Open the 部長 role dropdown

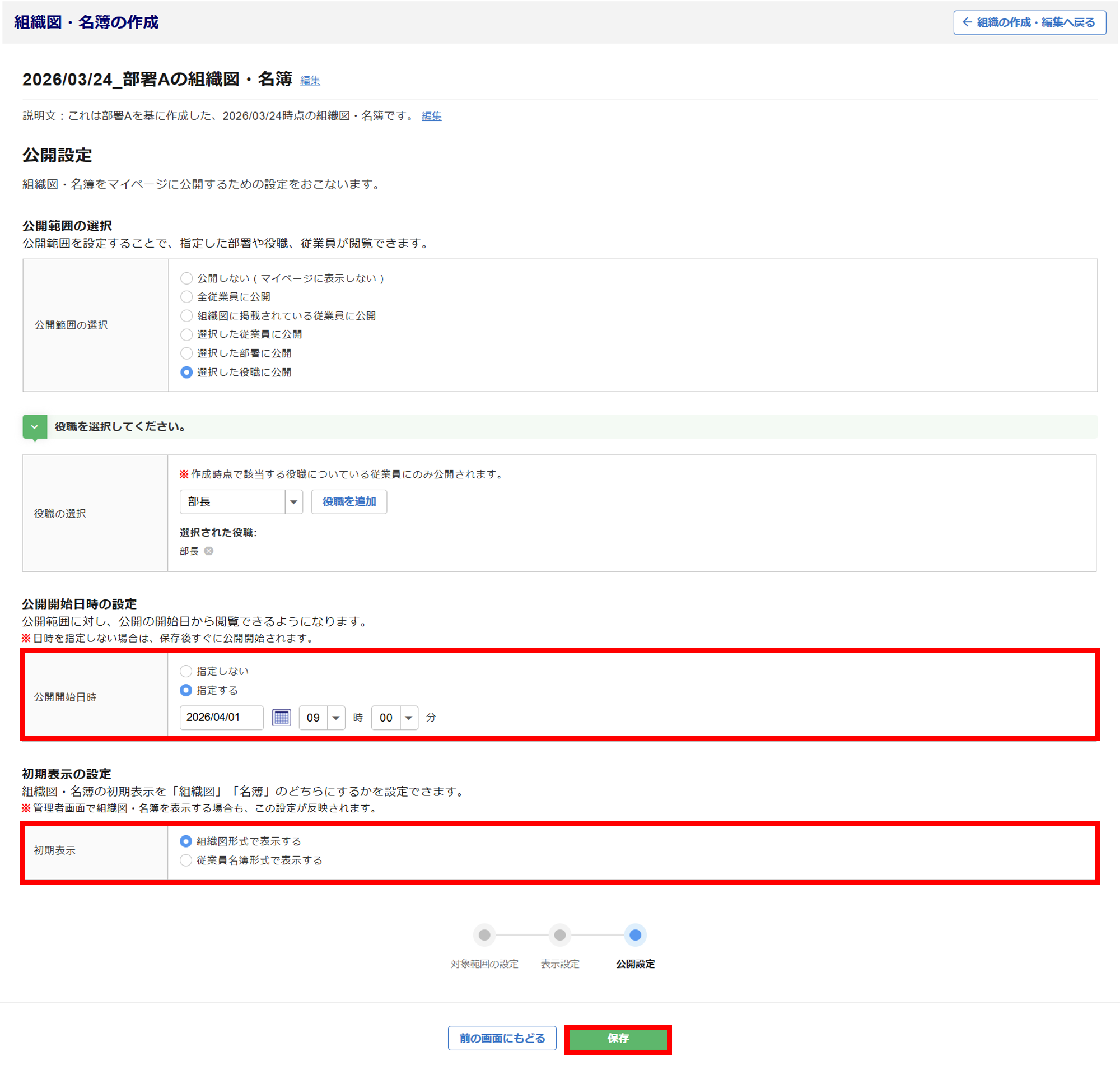point(241,501)
